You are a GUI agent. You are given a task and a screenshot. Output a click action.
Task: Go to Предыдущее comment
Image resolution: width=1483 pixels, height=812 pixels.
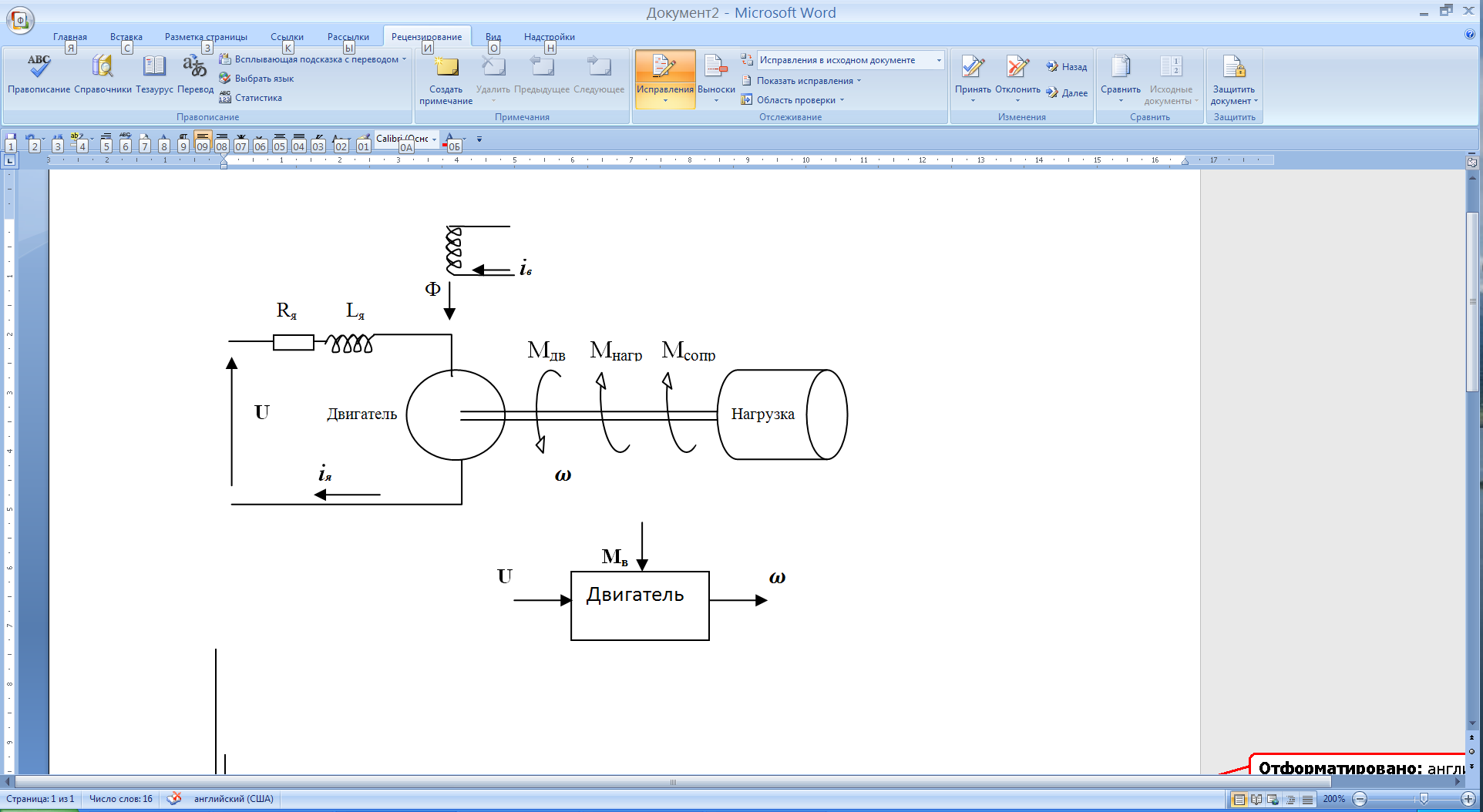pos(542,75)
